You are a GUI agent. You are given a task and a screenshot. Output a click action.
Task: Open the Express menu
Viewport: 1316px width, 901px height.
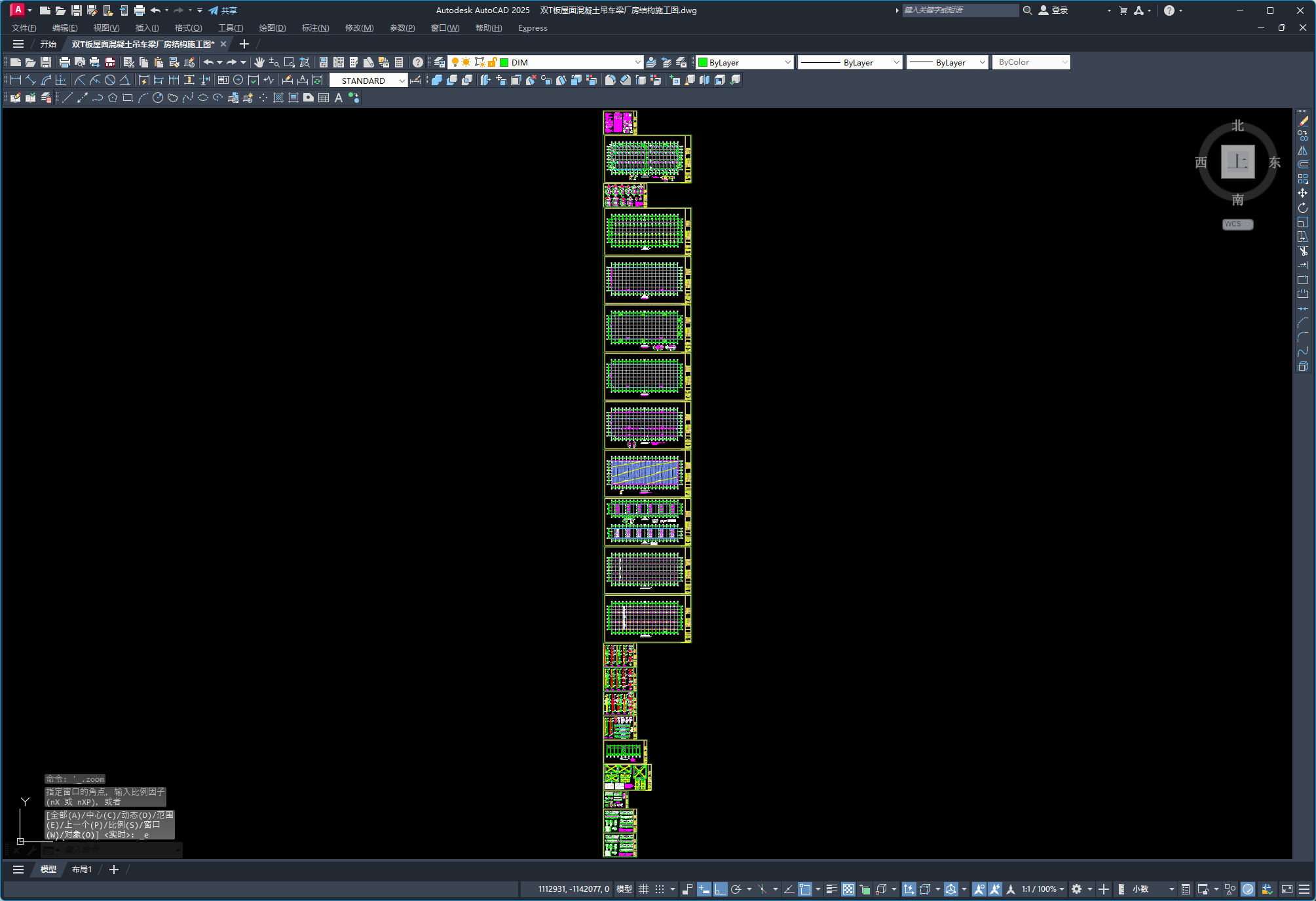point(533,28)
